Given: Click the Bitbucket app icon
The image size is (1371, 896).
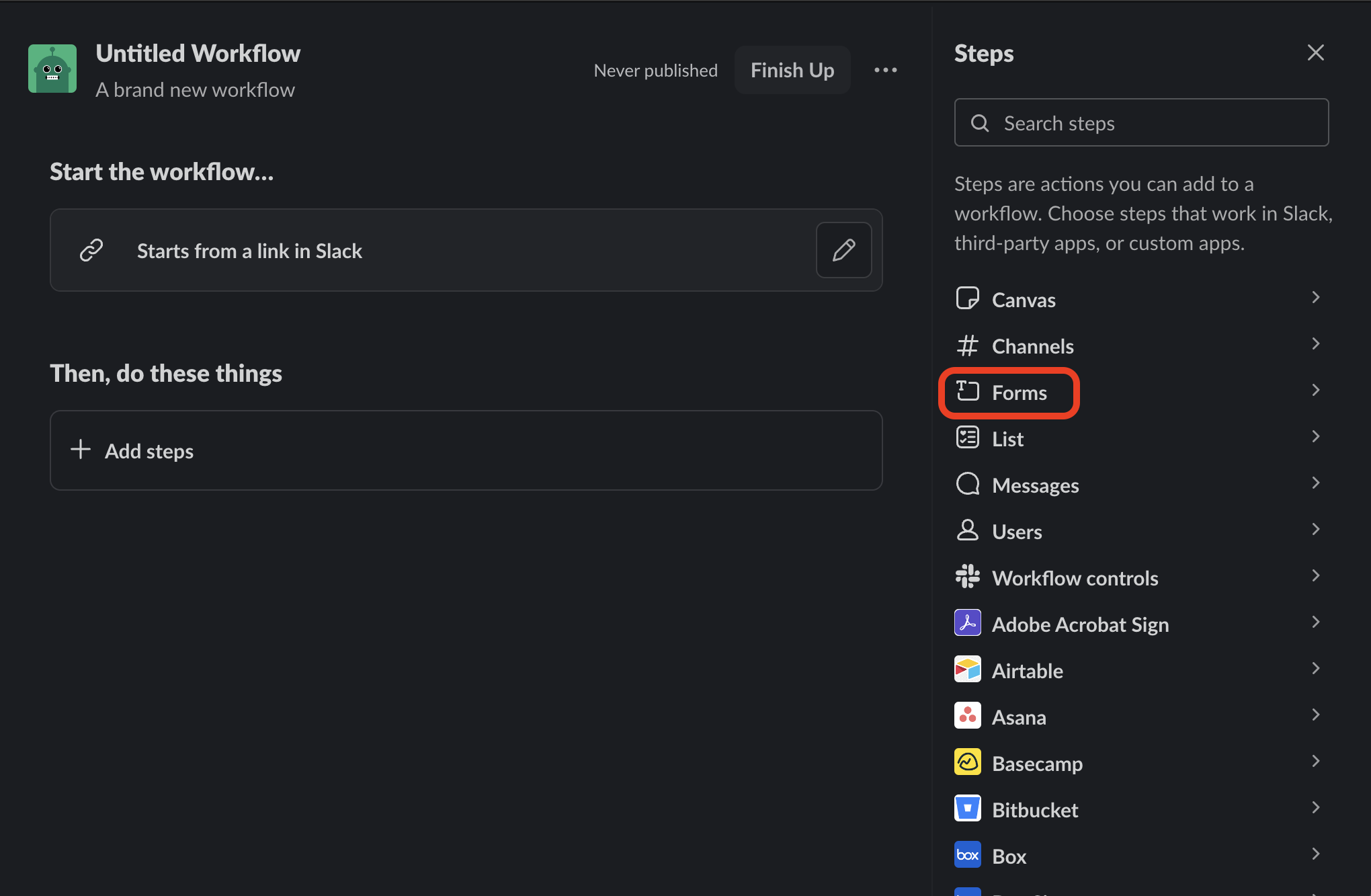Looking at the screenshot, I should pyautogui.click(x=967, y=809).
